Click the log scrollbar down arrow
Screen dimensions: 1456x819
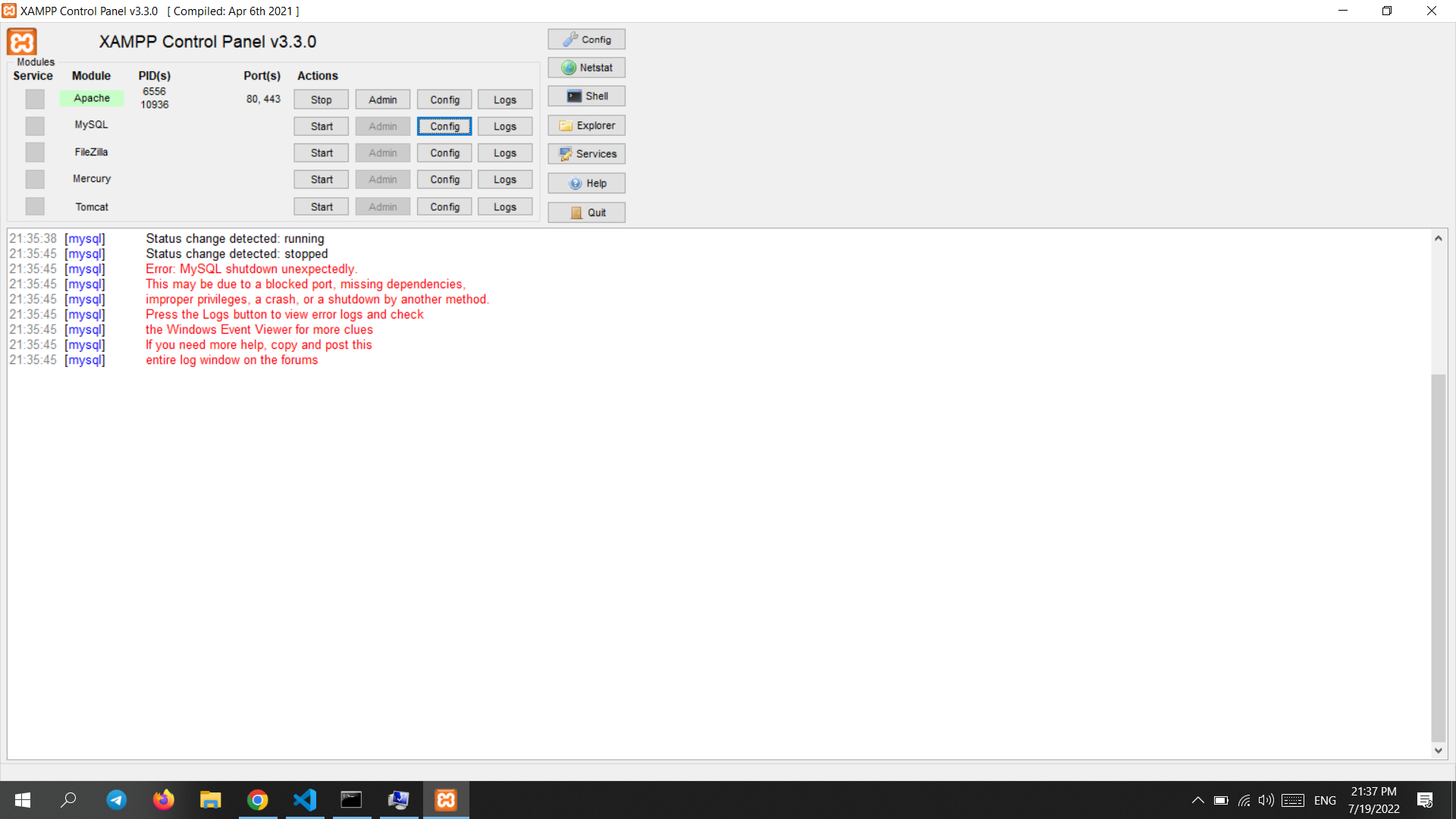tap(1438, 751)
